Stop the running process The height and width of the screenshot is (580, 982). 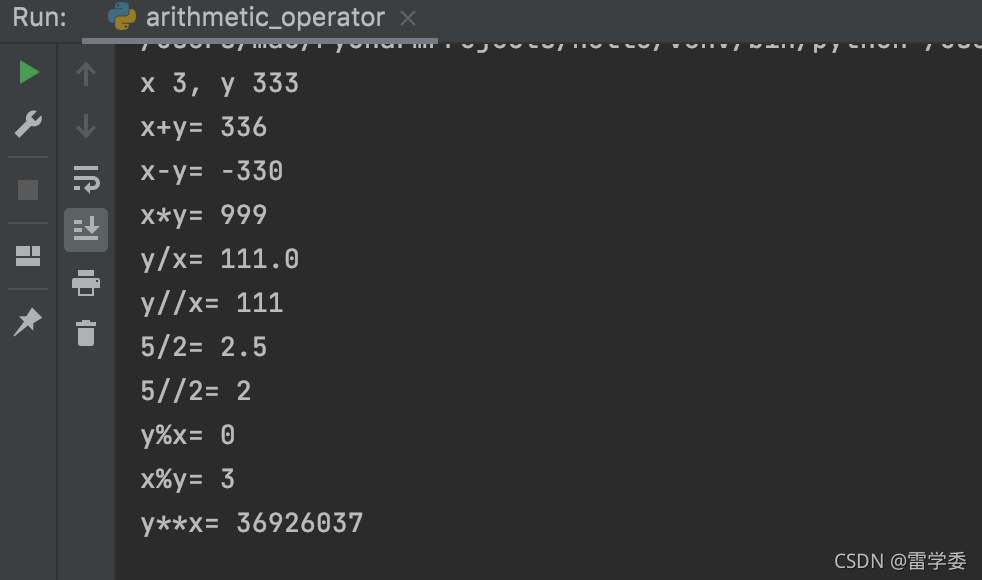28,190
